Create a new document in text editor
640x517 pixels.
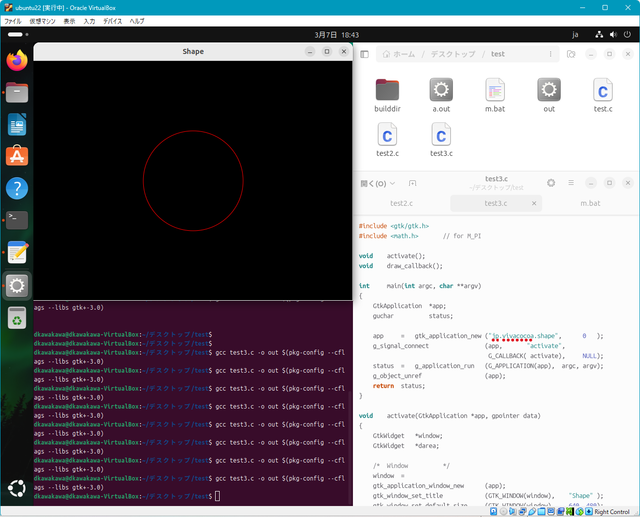[x=412, y=184]
